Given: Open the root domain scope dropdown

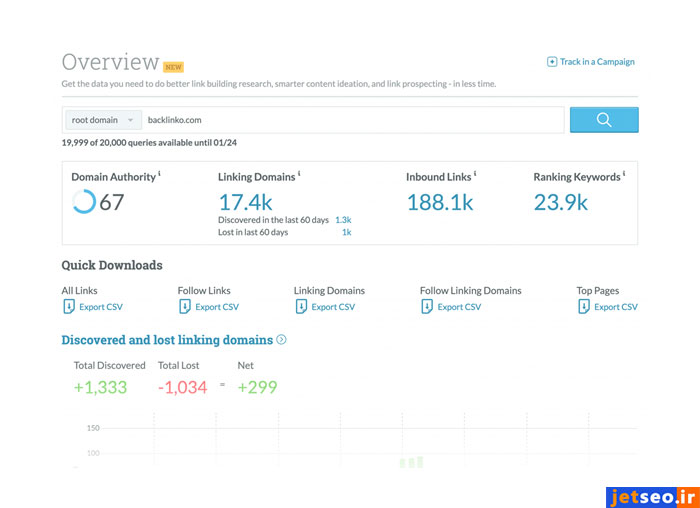Looking at the screenshot, I should coord(103,120).
